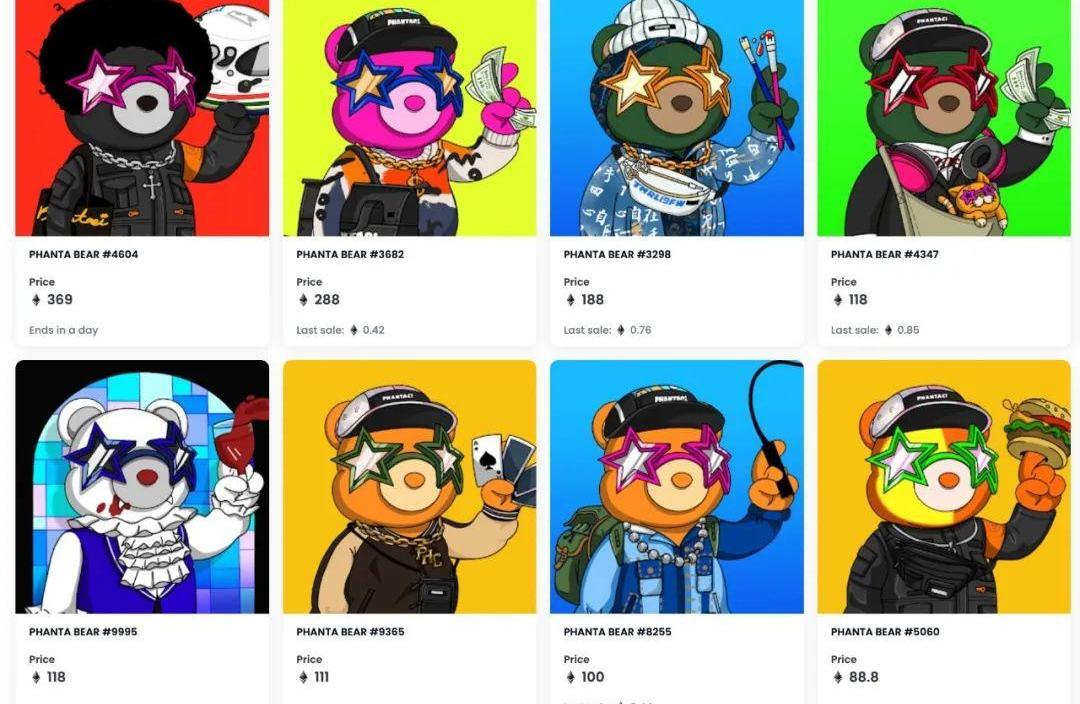Click the Ethereum icon beside price 88.8

(838, 677)
